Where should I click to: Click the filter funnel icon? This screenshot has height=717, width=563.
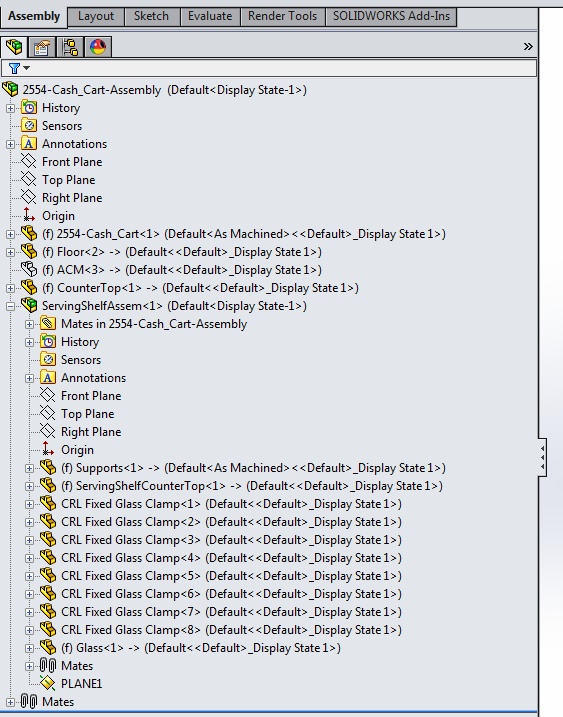pyautogui.click(x=14, y=68)
